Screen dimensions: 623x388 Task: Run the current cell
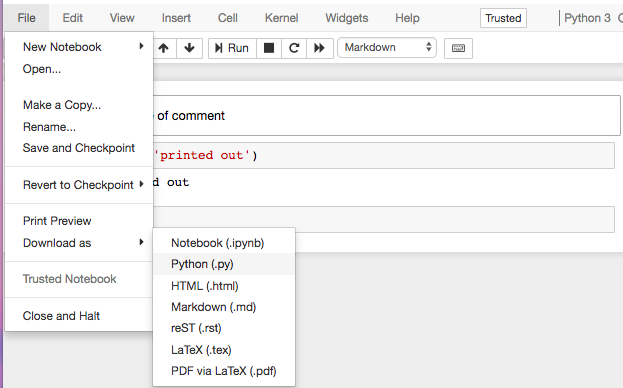[x=232, y=48]
